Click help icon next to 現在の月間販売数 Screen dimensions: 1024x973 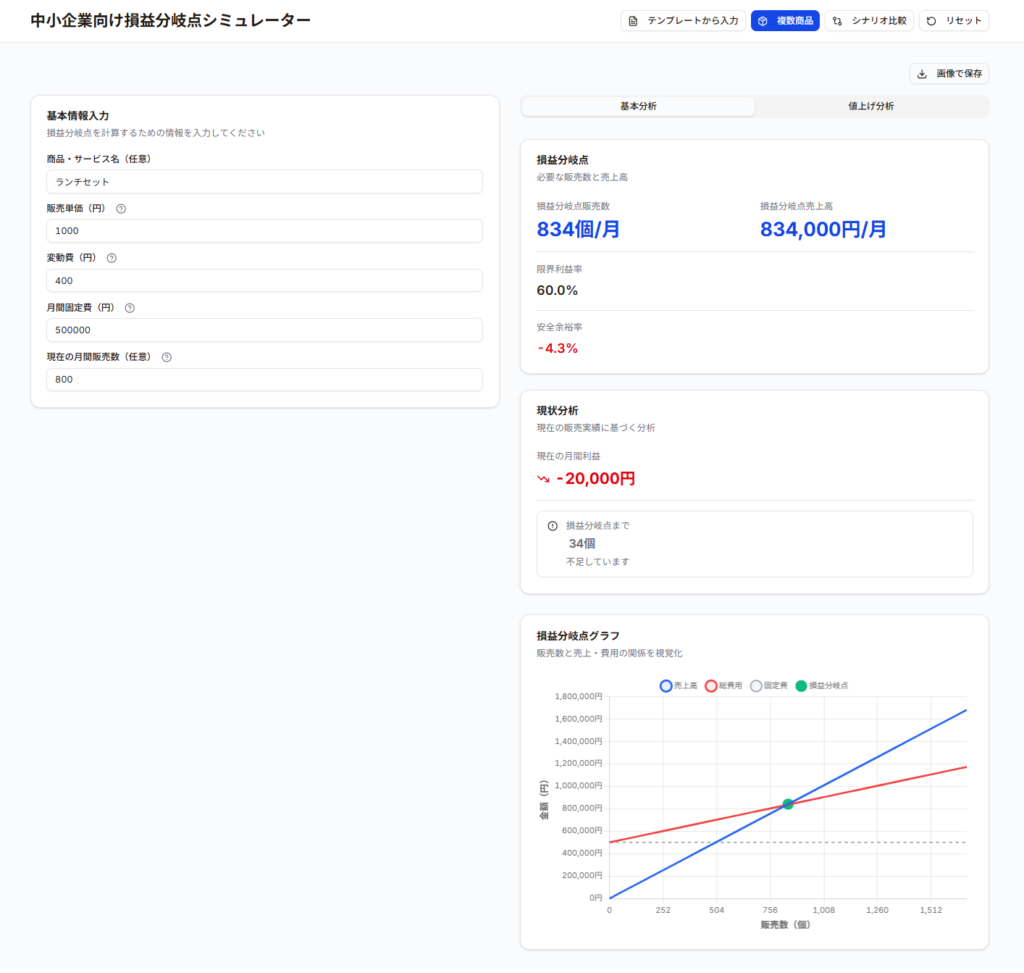pos(166,357)
